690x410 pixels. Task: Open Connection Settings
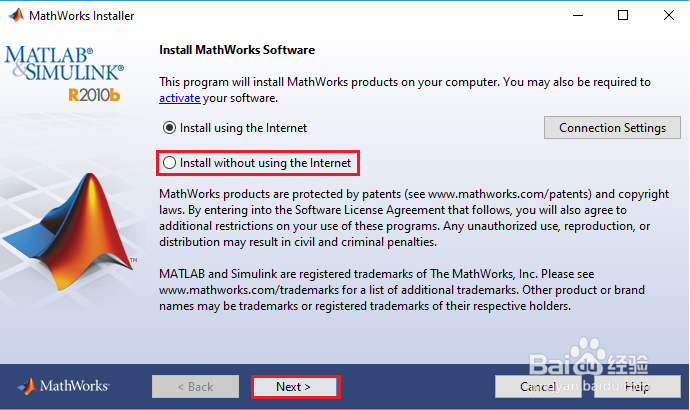click(x=612, y=128)
